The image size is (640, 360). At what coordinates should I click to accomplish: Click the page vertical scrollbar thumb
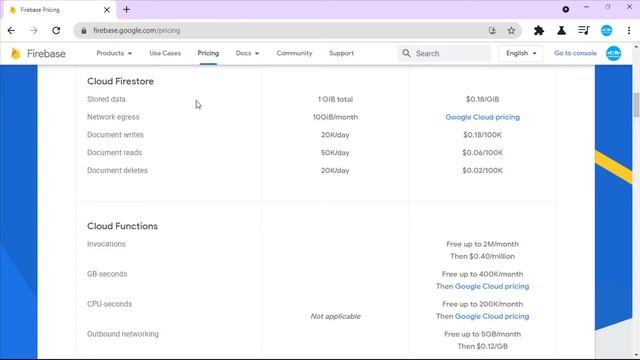pos(636,104)
